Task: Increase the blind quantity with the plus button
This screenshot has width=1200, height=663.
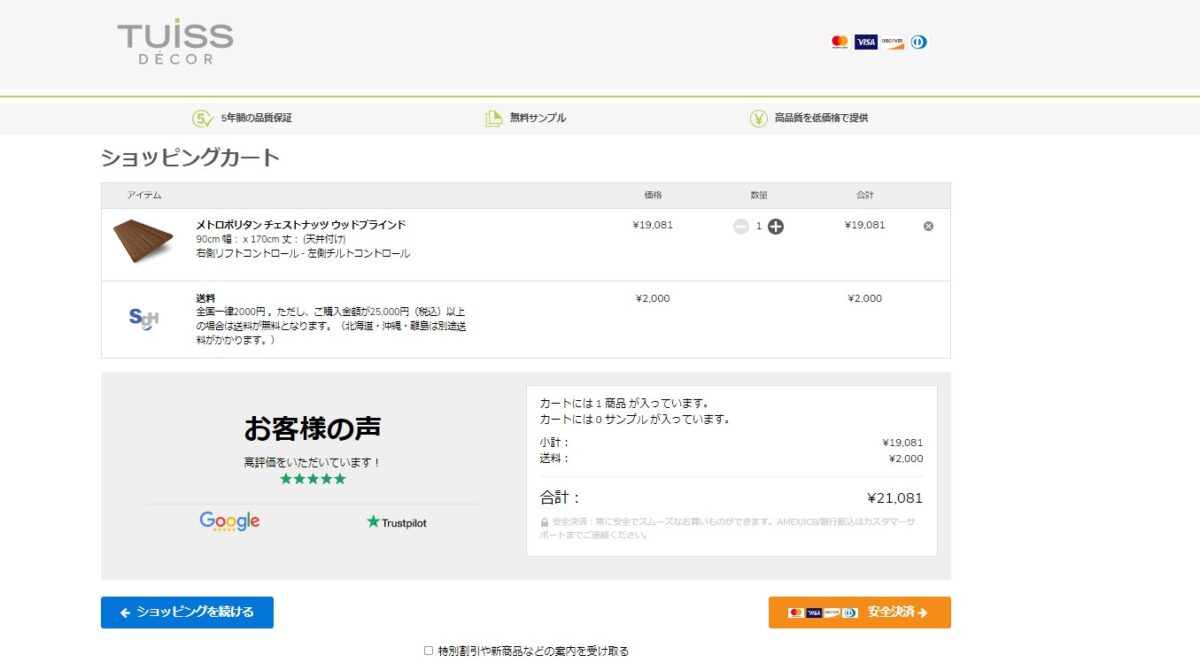Action: [776, 226]
